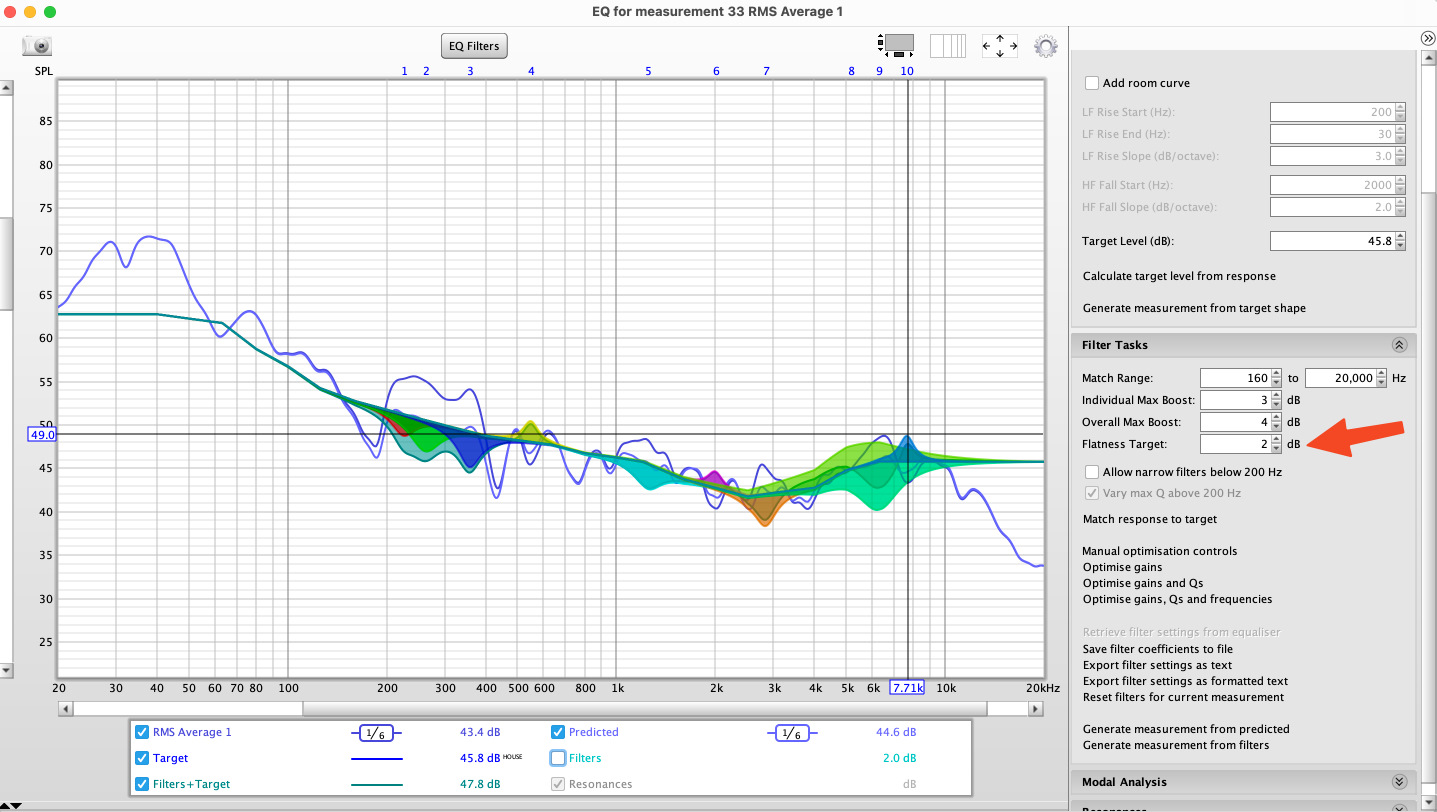
Task: Toggle RMS Average 1 trace visibility
Action: click(x=142, y=732)
